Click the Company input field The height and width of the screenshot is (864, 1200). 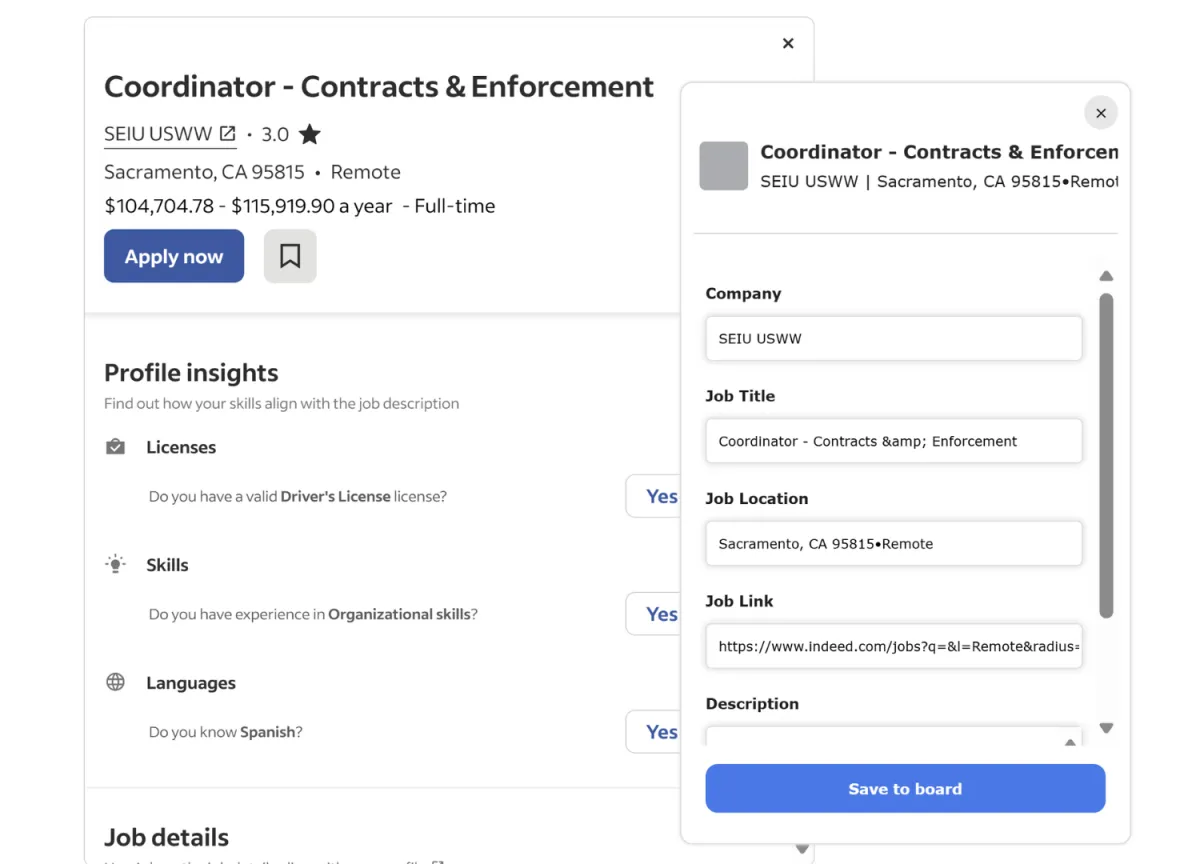(x=894, y=339)
